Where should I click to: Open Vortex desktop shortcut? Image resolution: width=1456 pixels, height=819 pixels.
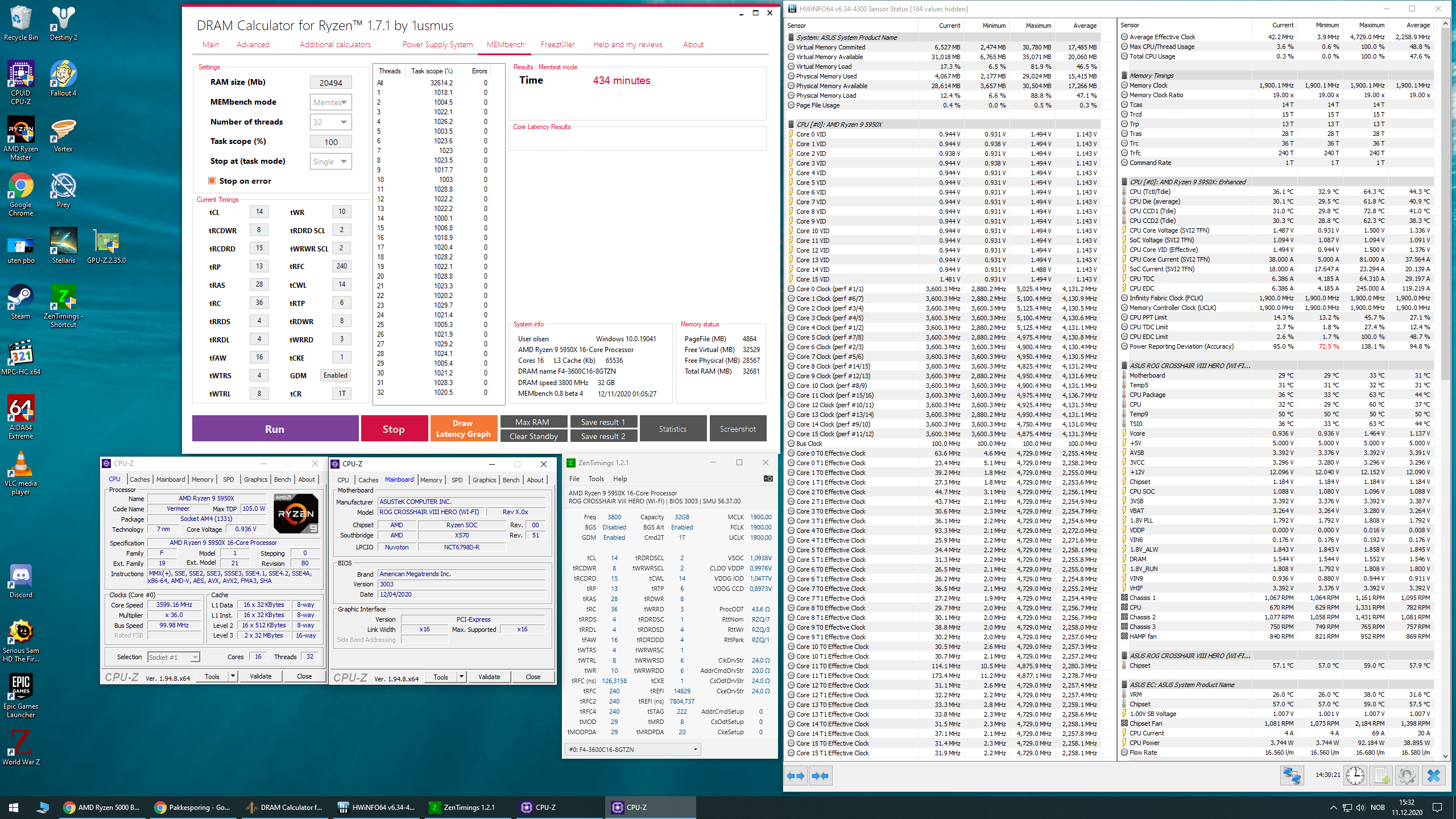(63, 134)
